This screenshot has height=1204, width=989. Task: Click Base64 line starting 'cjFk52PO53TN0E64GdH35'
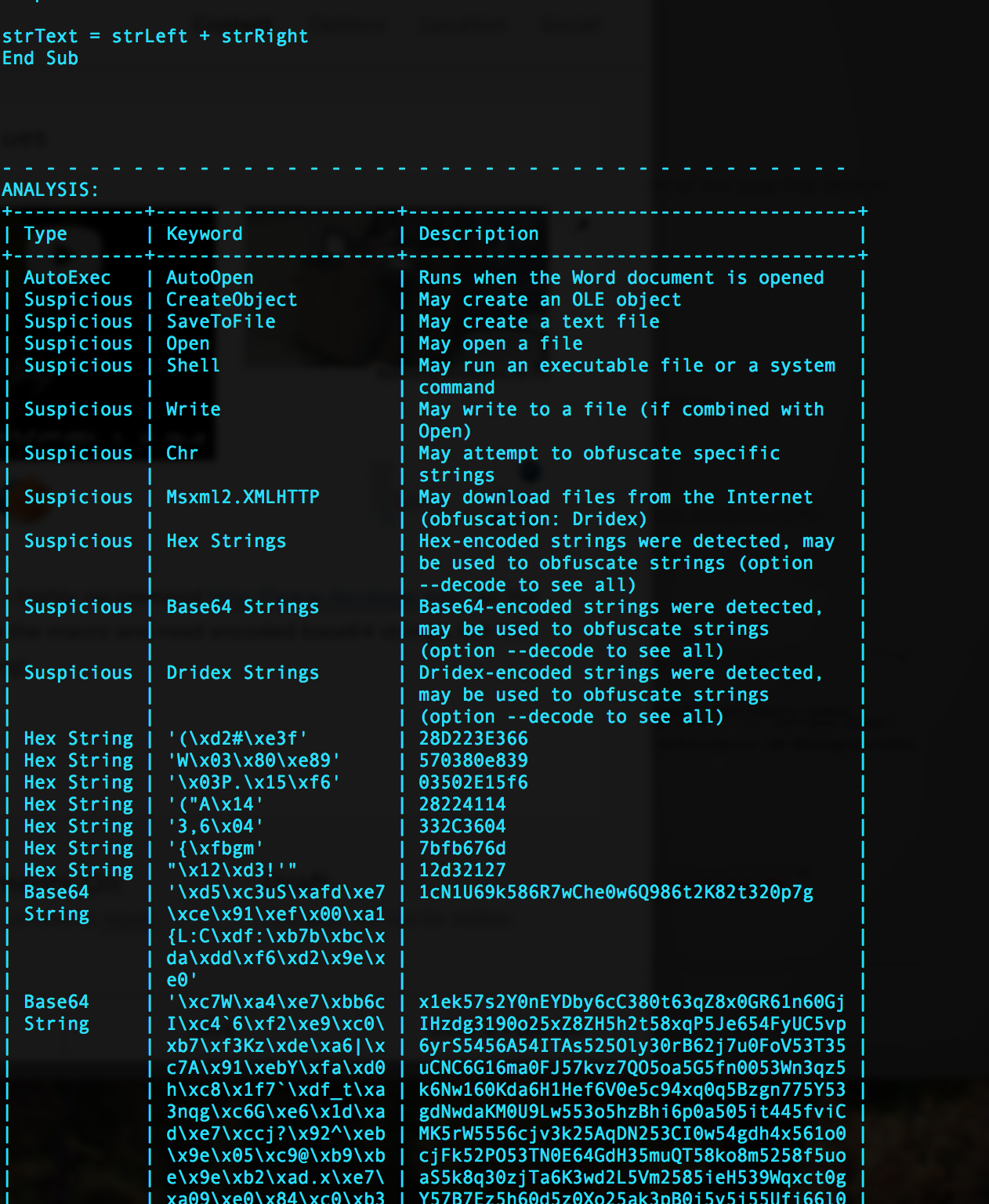tap(632, 1155)
